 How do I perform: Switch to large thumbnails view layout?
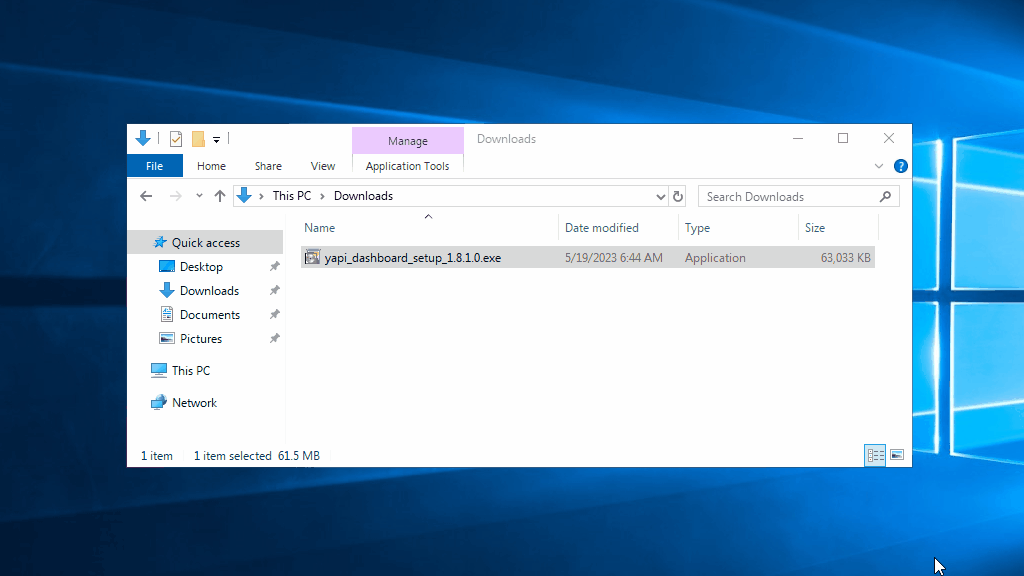(x=897, y=455)
